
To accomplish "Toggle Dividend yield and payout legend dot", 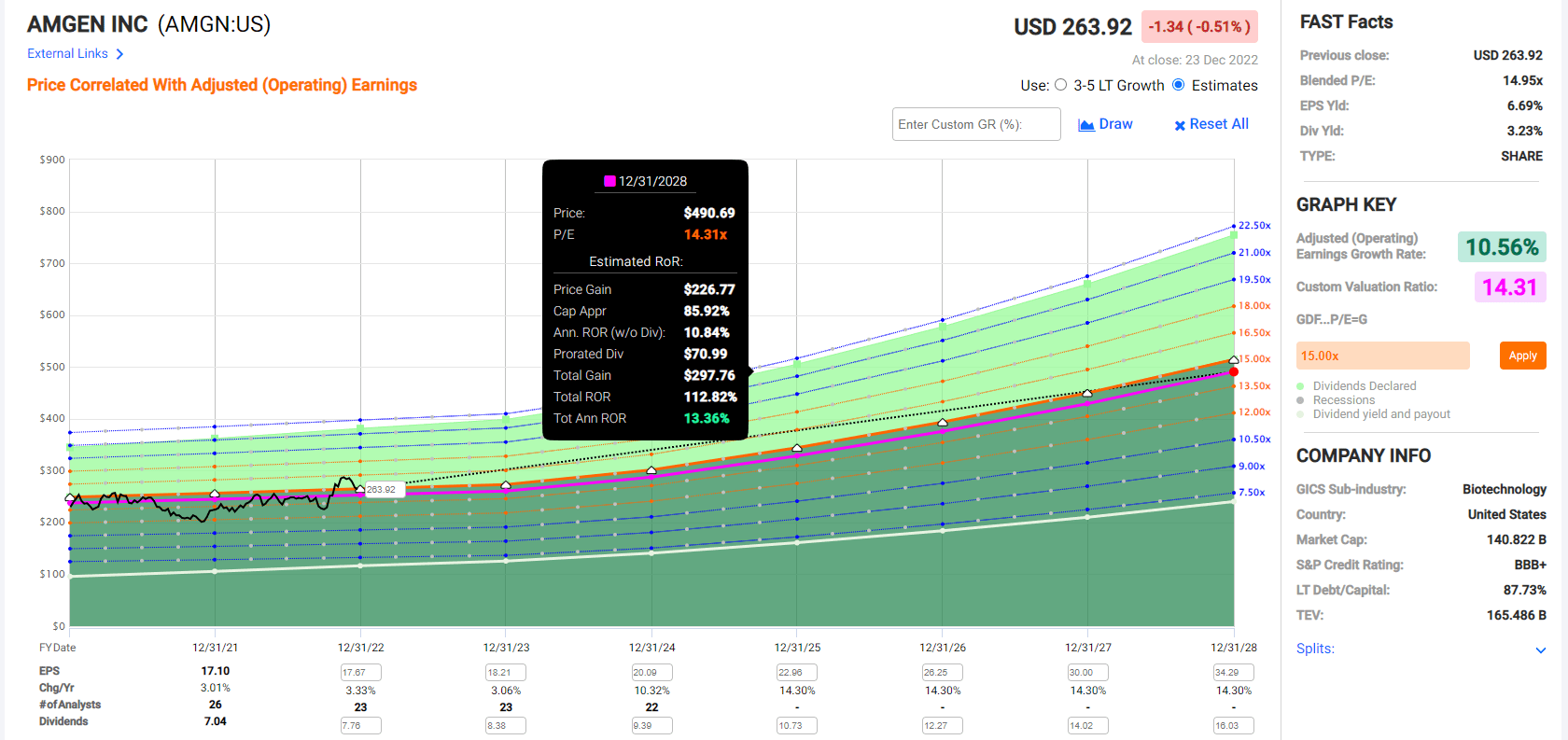I will pos(1300,414).
